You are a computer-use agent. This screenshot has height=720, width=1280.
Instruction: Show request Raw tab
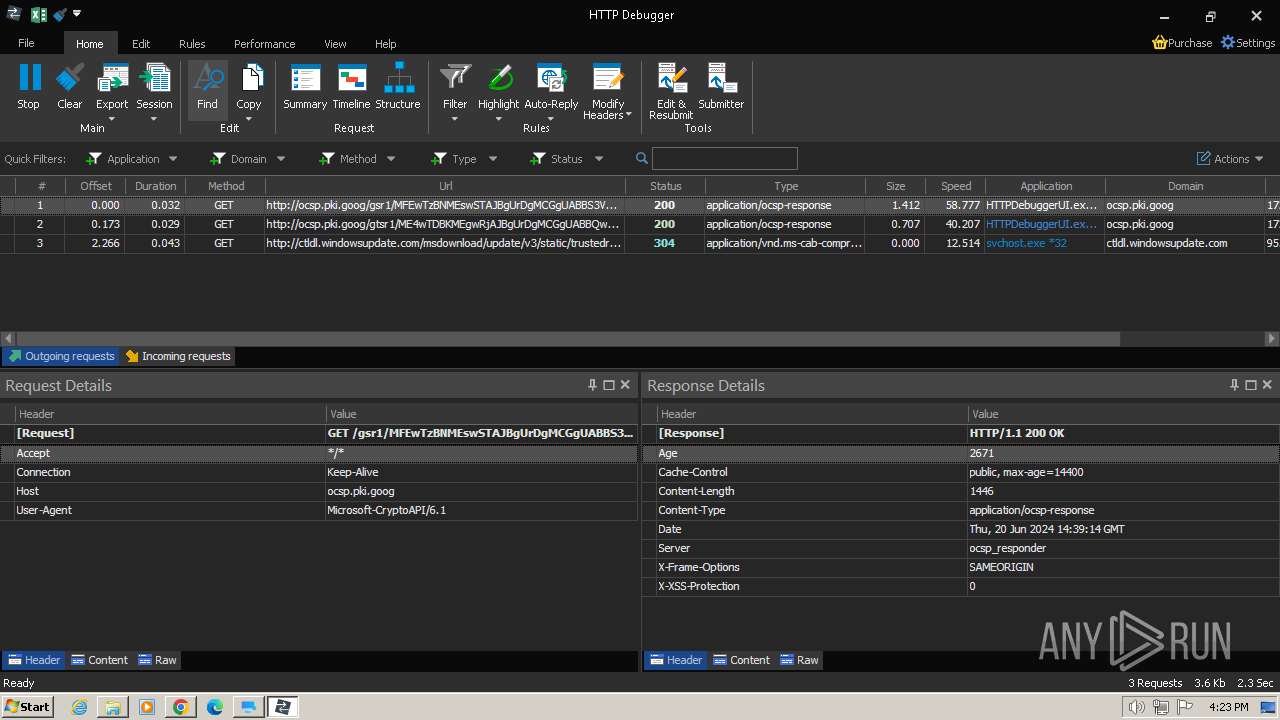tap(157, 660)
